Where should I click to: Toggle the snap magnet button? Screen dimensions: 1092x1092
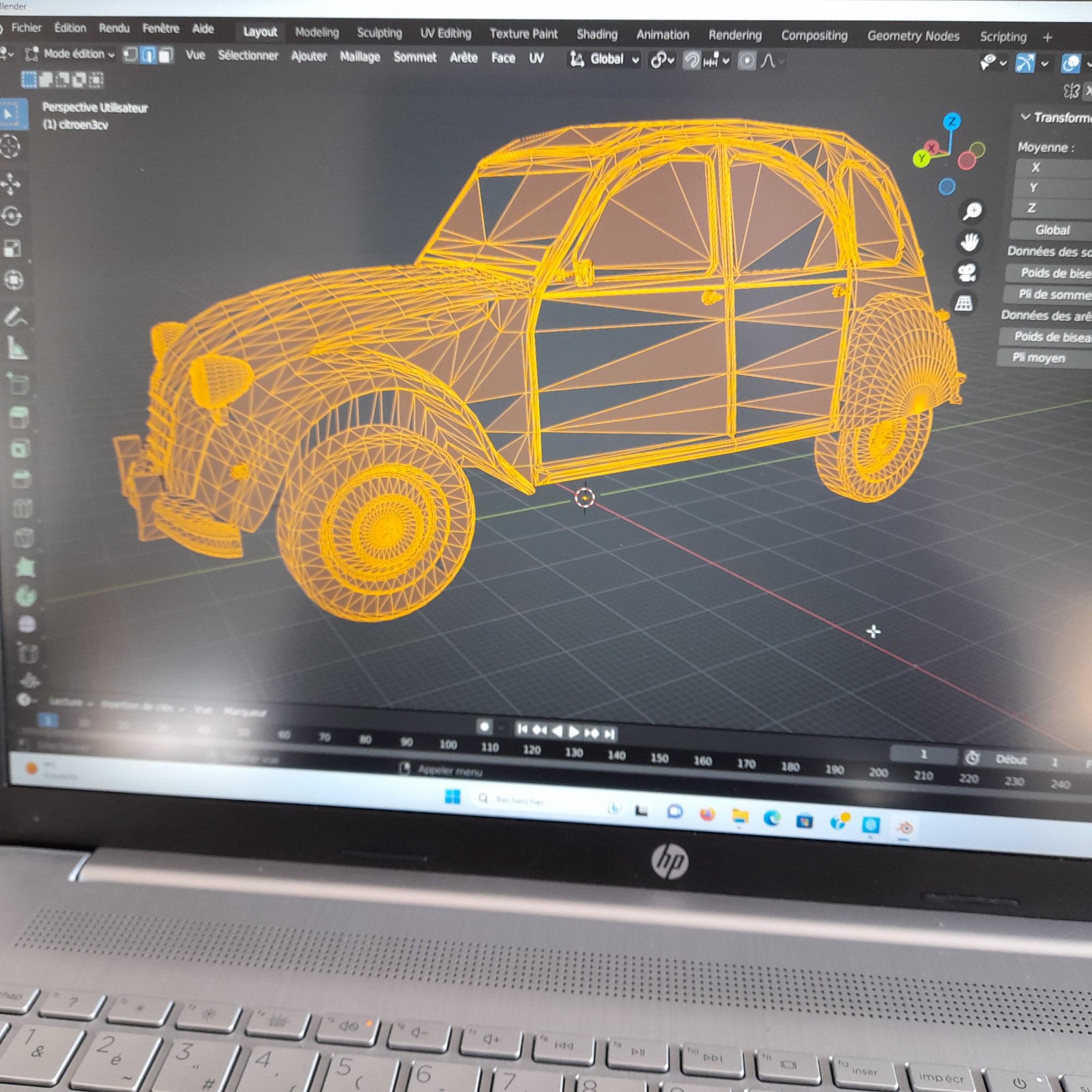pos(691,60)
